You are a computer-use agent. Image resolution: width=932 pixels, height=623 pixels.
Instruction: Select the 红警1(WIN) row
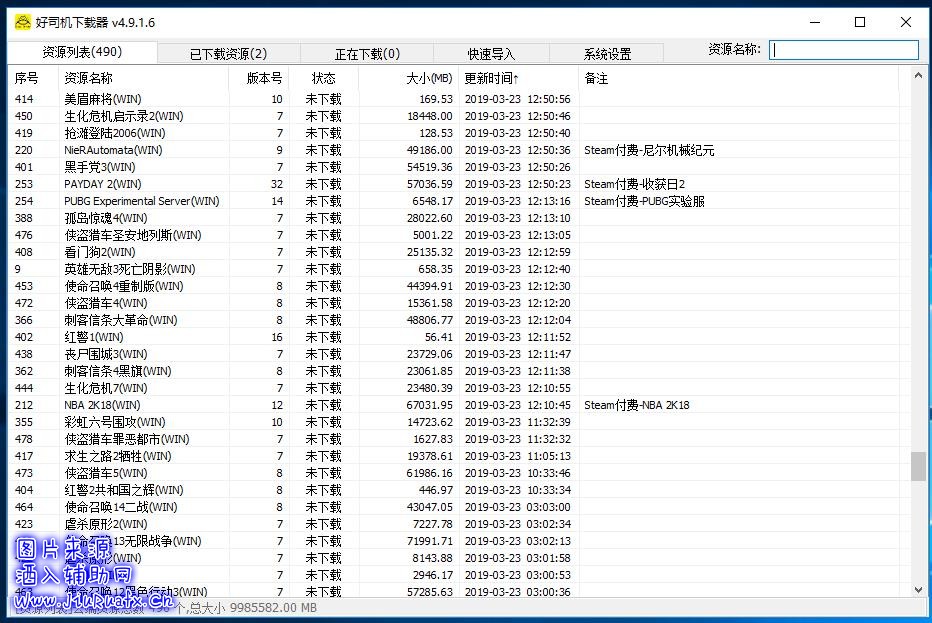coord(453,337)
